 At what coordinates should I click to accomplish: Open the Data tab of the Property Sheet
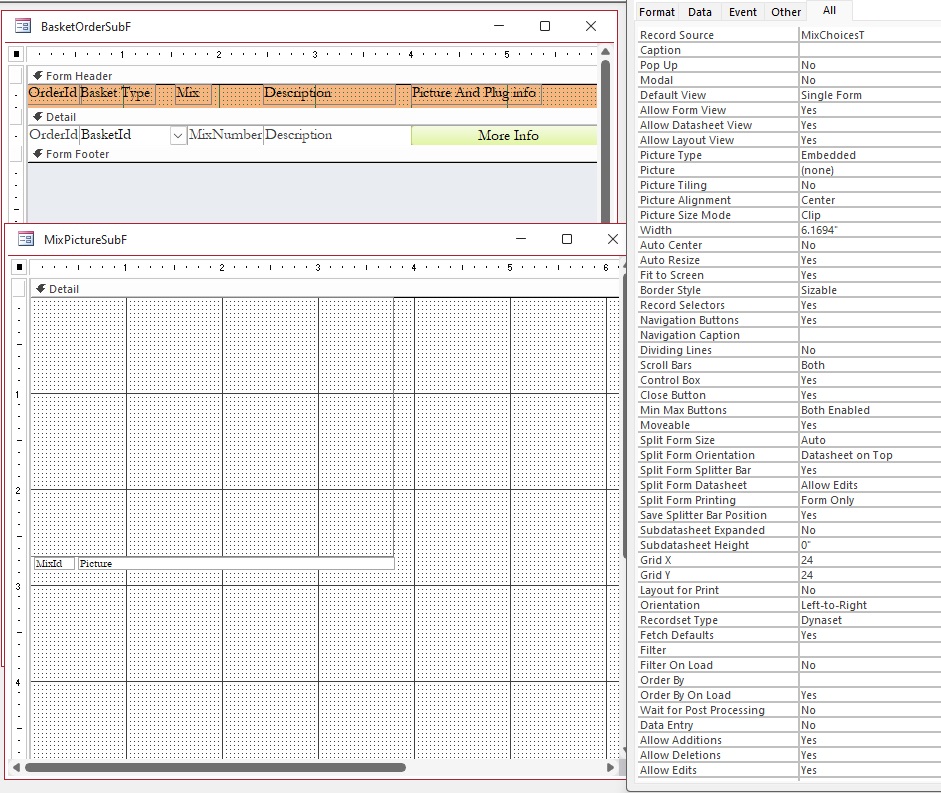click(700, 12)
